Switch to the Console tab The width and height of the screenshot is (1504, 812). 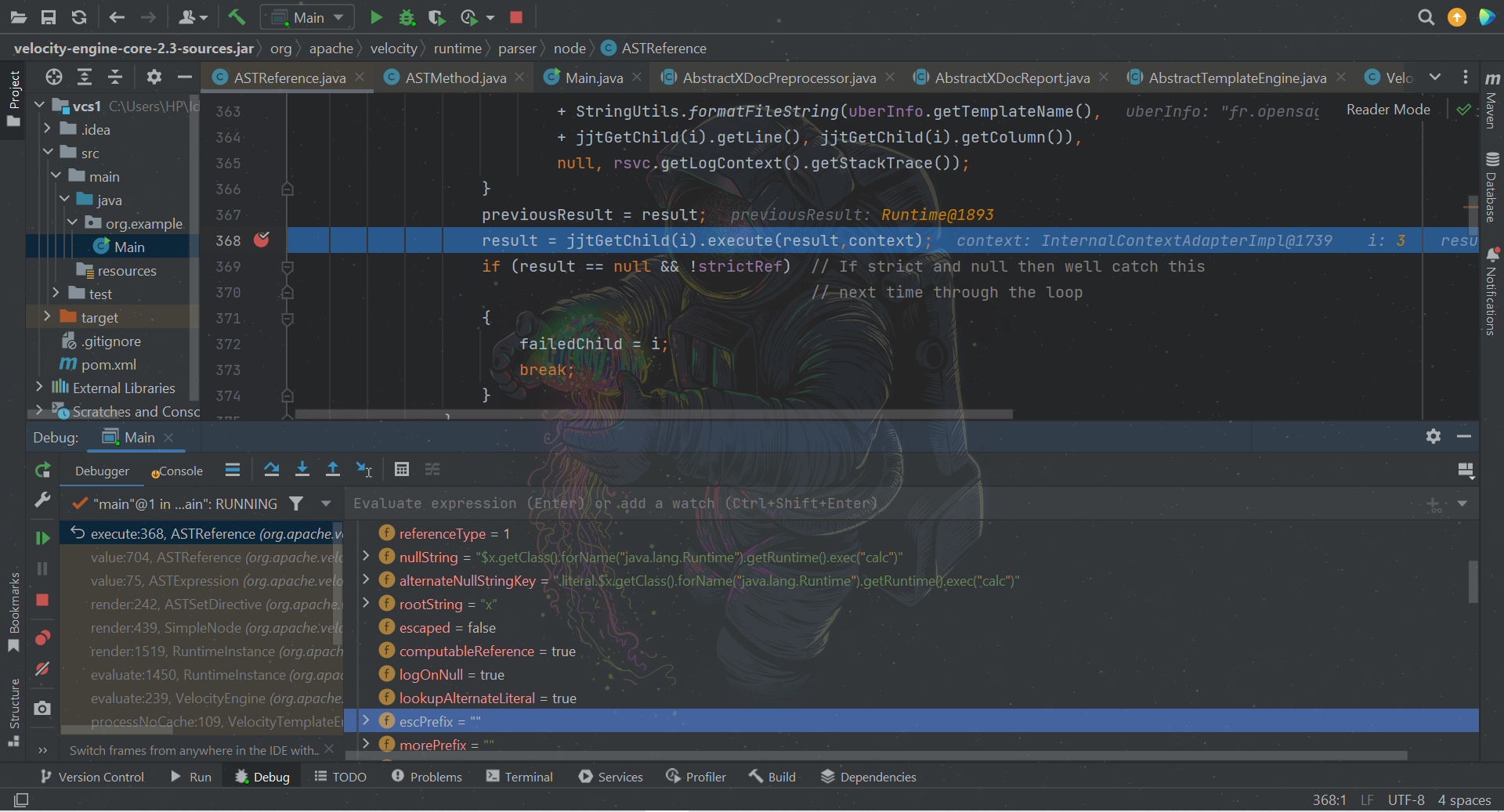click(178, 471)
